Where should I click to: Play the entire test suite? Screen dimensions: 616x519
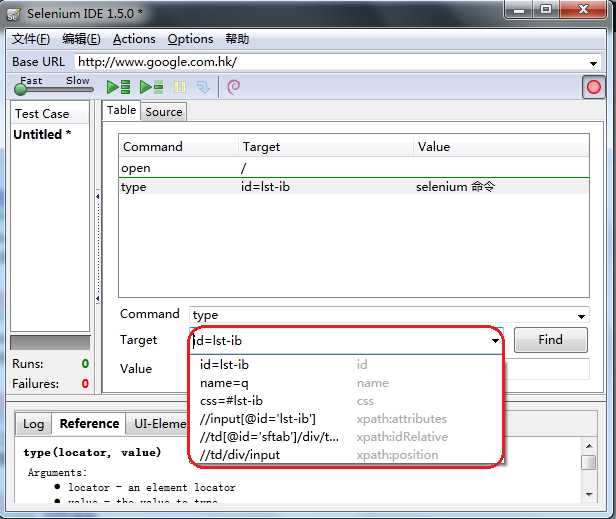(x=118, y=86)
